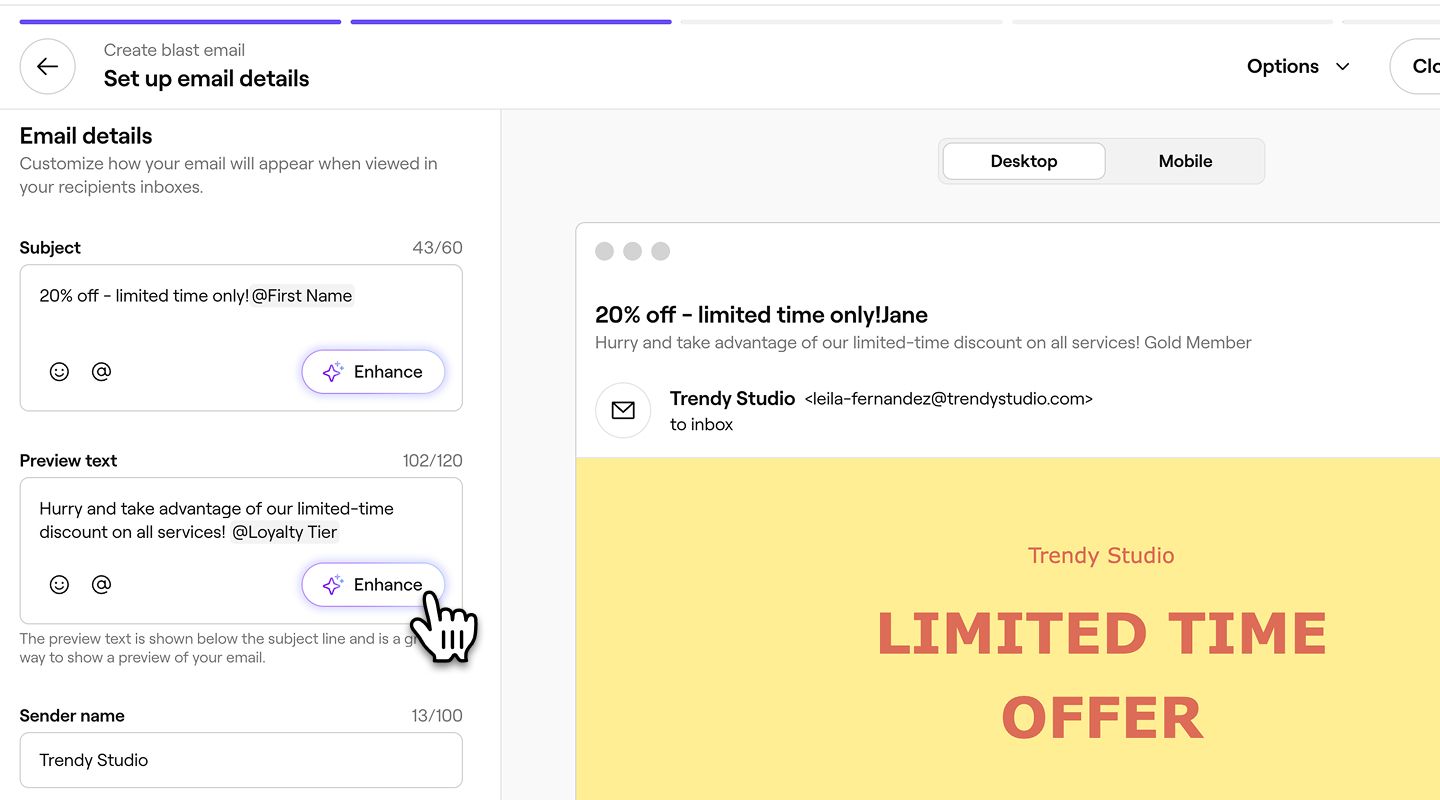Switch preview to Mobile view
This screenshot has width=1440, height=800.
pos(1185,161)
